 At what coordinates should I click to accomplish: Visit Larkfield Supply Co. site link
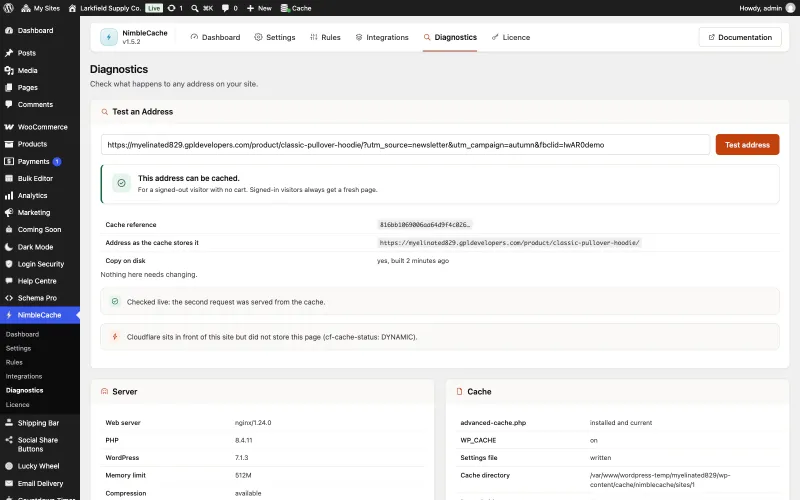(105, 8)
